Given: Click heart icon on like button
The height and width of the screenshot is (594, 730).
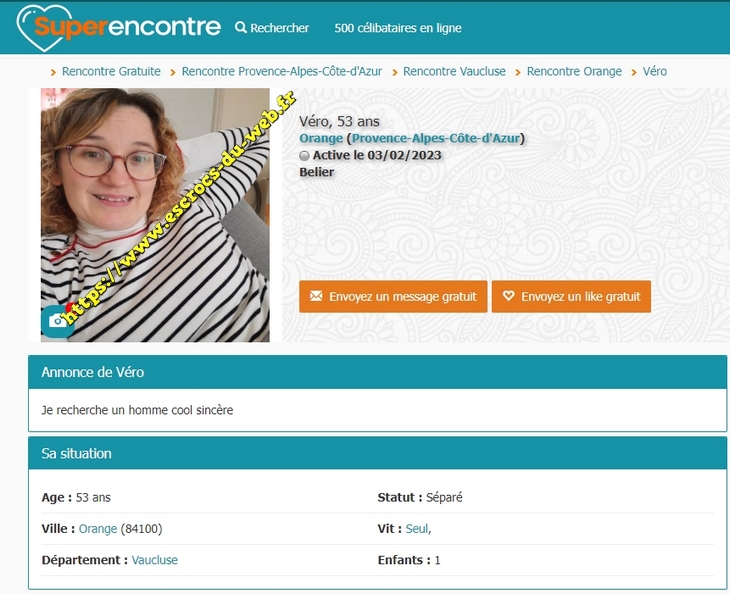Looking at the screenshot, I should point(508,296).
